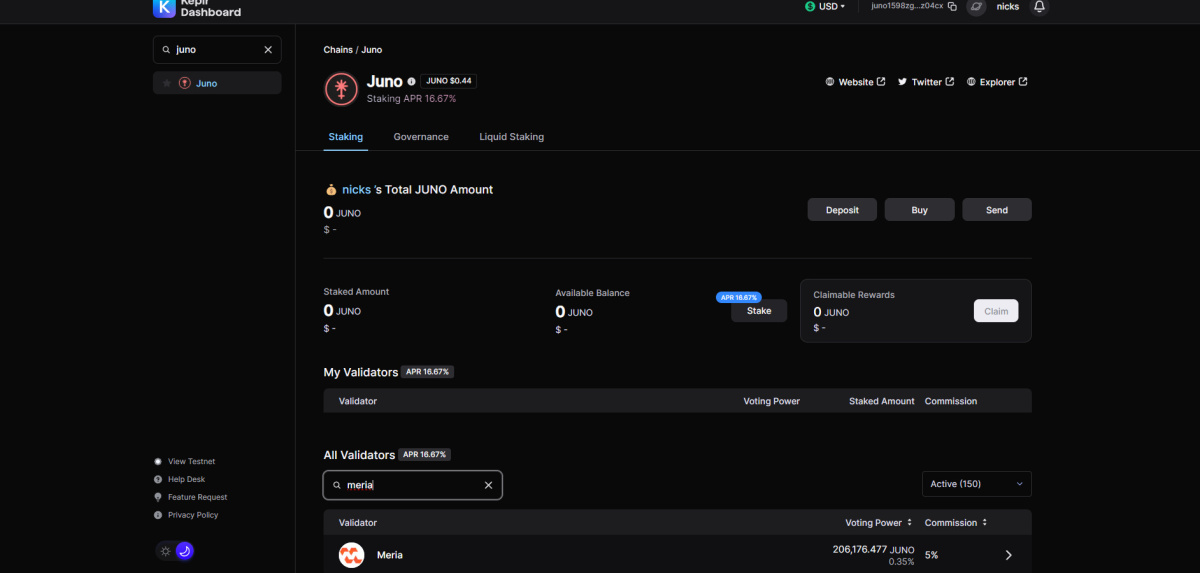Open the Active (150) dropdown
The width and height of the screenshot is (1200, 573).
tap(976, 484)
